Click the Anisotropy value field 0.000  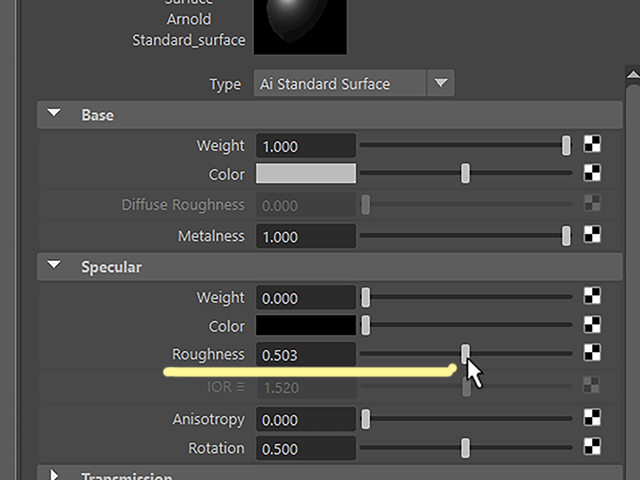pyautogui.click(x=306, y=419)
